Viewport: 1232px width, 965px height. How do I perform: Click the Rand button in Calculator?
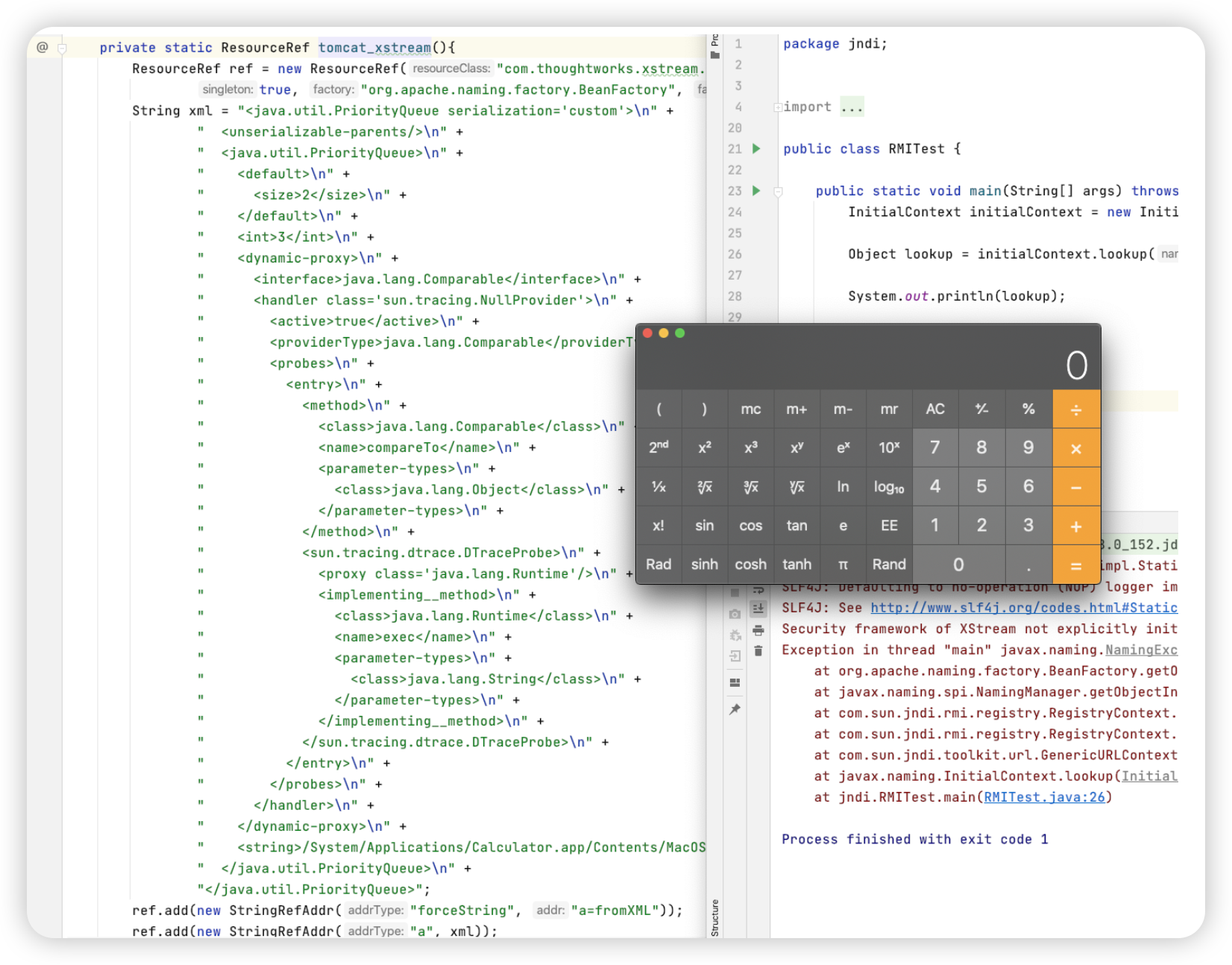889,565
